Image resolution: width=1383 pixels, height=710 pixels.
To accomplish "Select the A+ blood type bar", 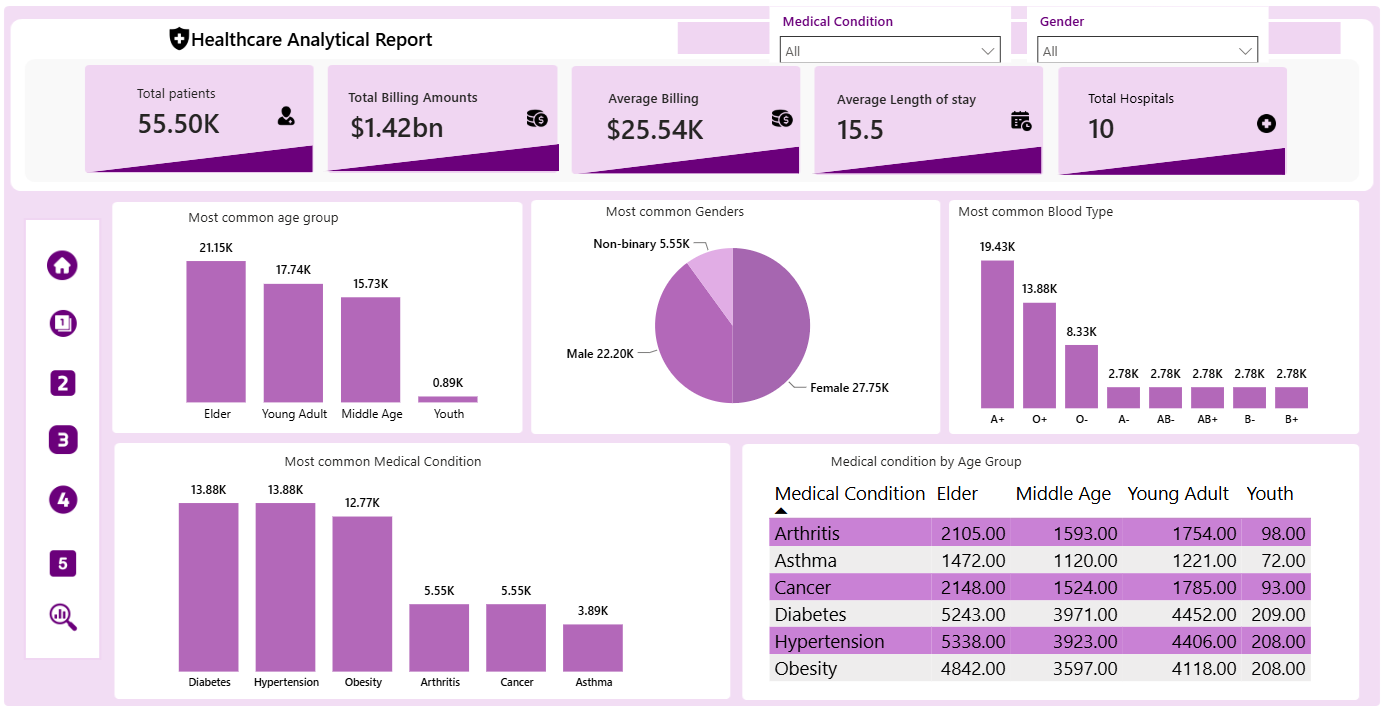I will [x=997, y=334].
